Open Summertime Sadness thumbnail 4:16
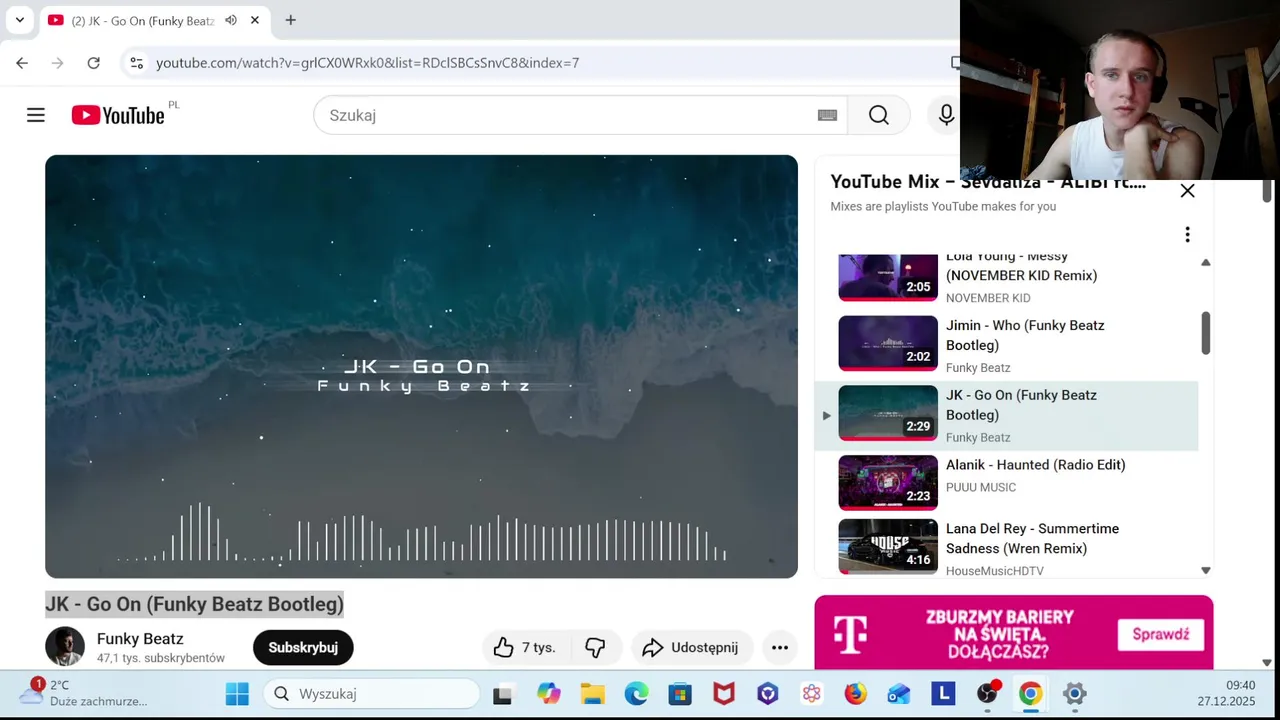Viewport: 1280px width, 720px height. pyautogui.click(x=888, y=546)
